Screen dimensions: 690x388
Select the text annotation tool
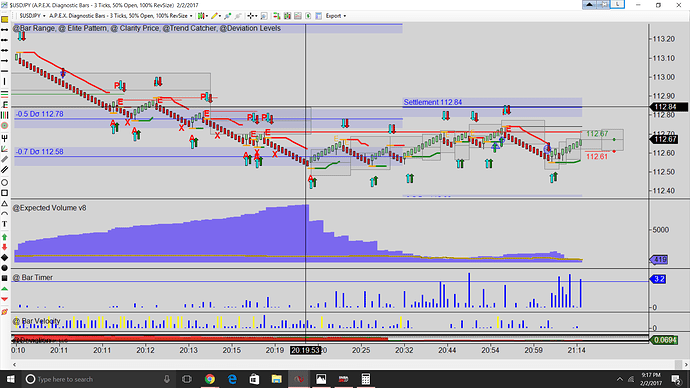[x=4, y=224]
